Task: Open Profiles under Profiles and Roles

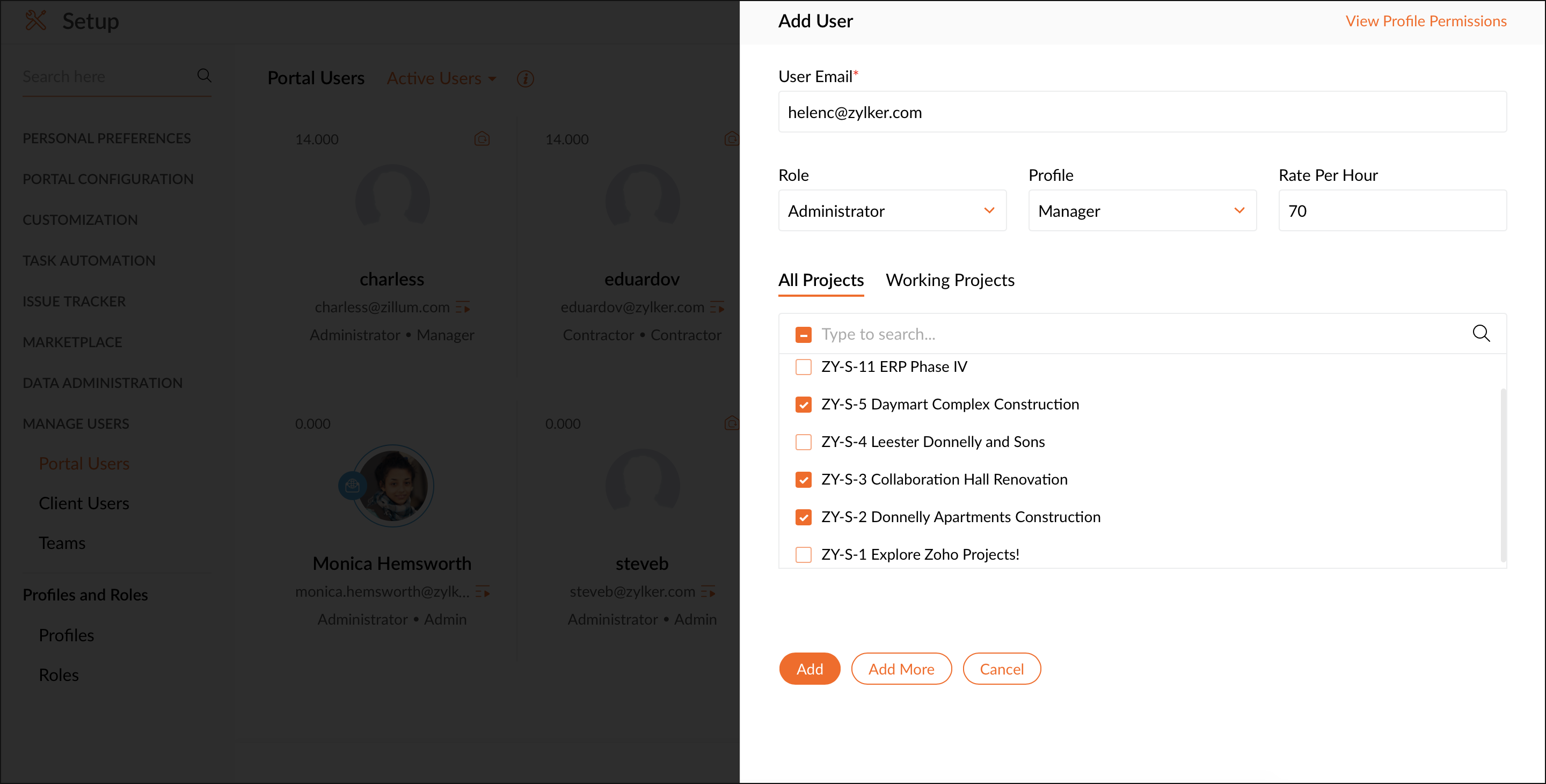Action: pyautogui.click(x=67, y=635)
